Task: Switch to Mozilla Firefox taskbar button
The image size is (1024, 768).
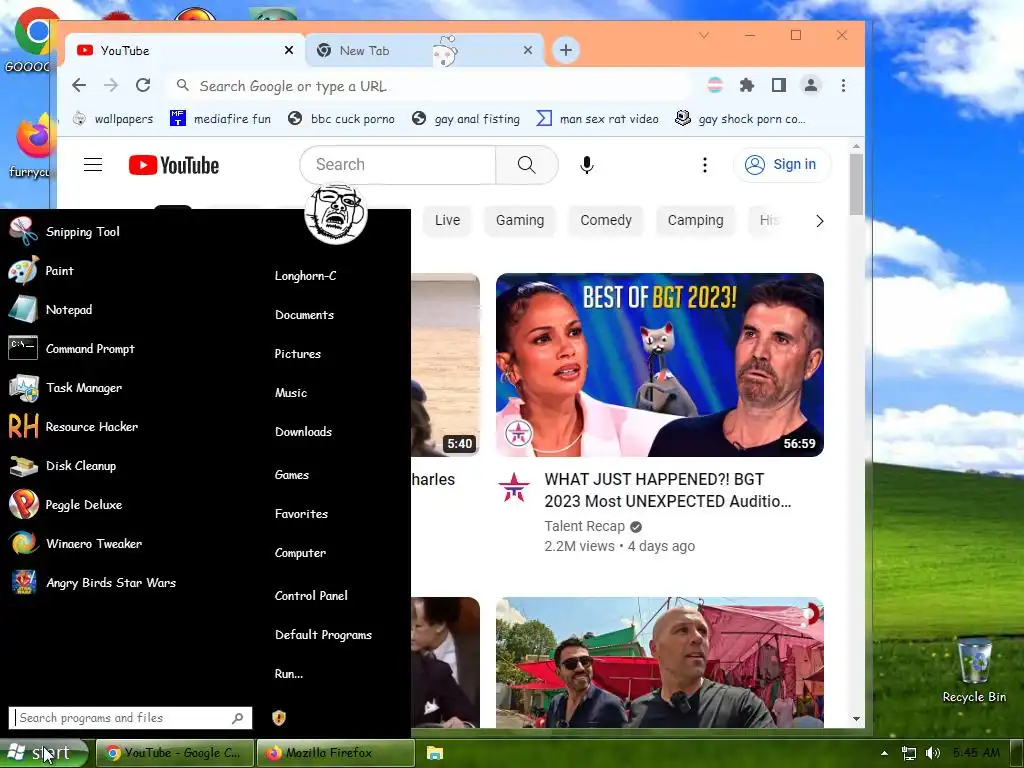Action: pyautogui.click(x=336, y=753)
